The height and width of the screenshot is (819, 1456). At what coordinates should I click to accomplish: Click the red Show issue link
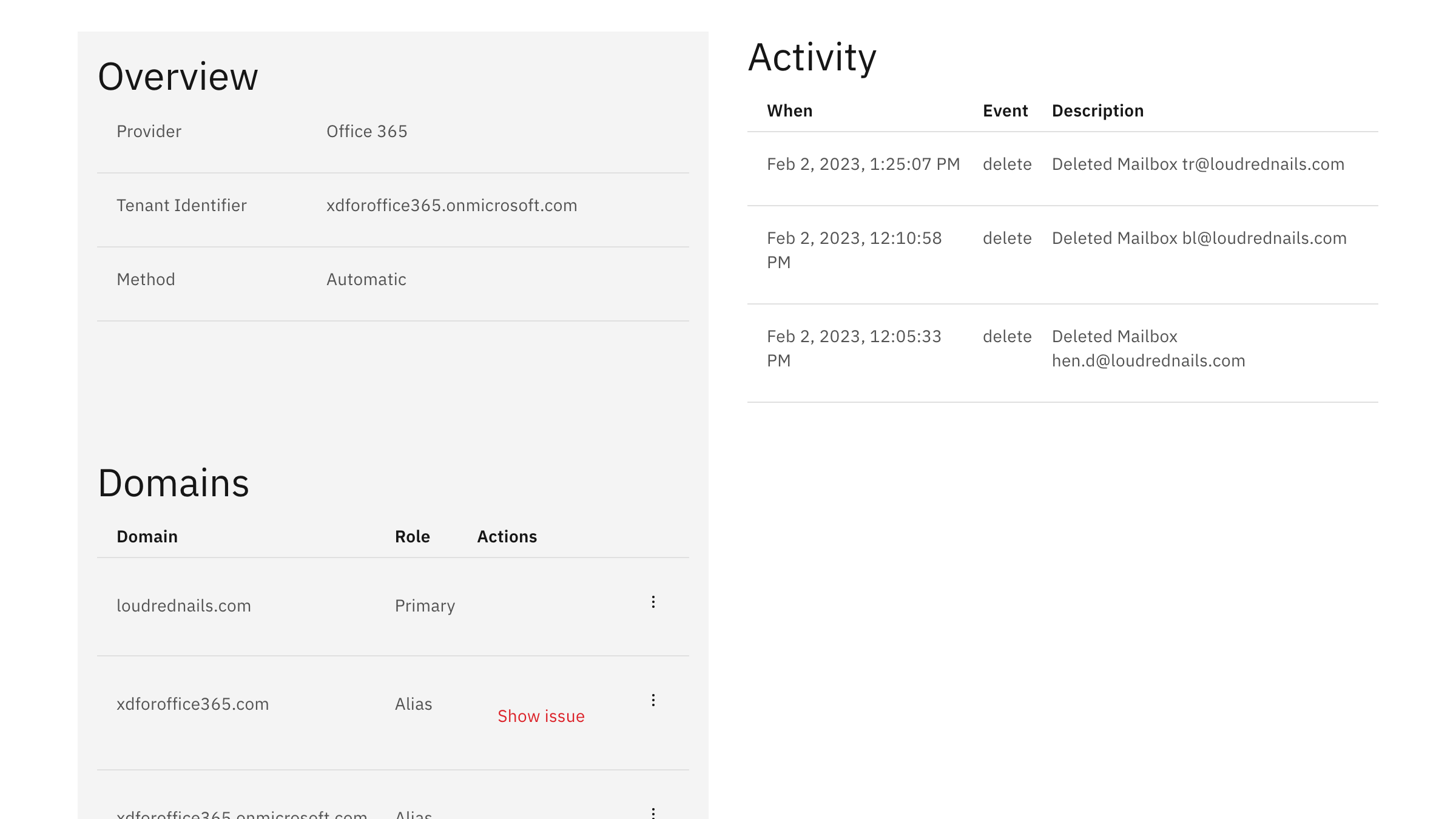541,716
